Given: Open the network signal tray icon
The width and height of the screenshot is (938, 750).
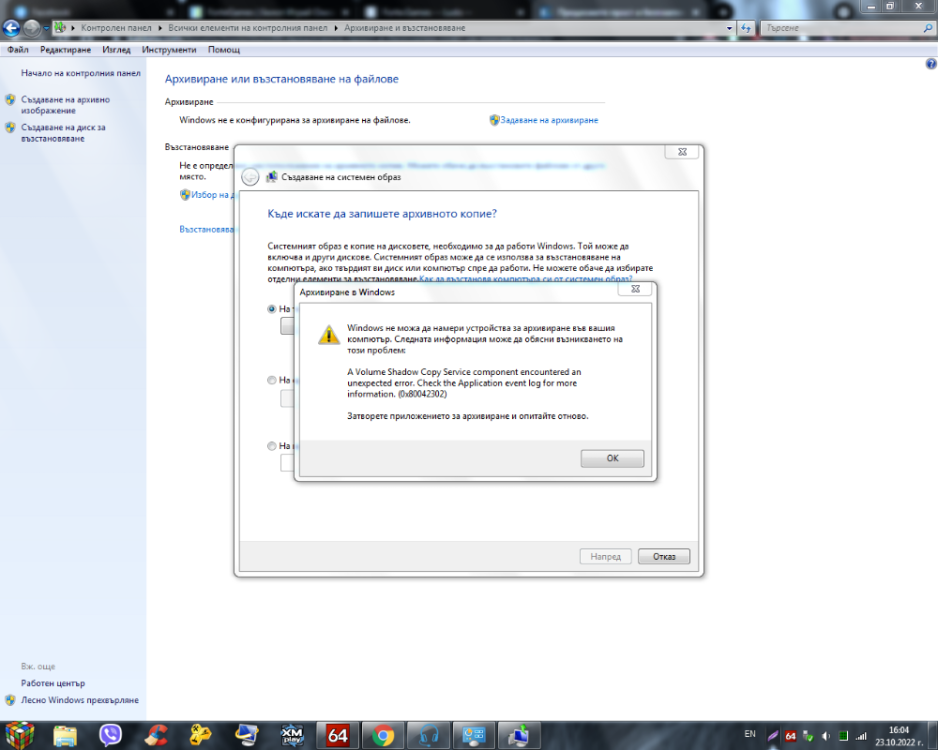Looking at the screenshot, I should pyautogui.click(x=861, y=736).
